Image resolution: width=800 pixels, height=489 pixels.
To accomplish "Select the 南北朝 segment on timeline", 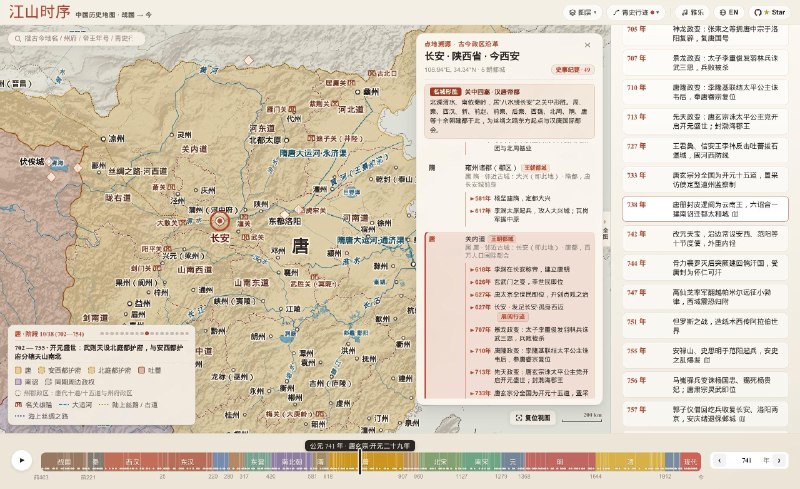I will 292,461.
